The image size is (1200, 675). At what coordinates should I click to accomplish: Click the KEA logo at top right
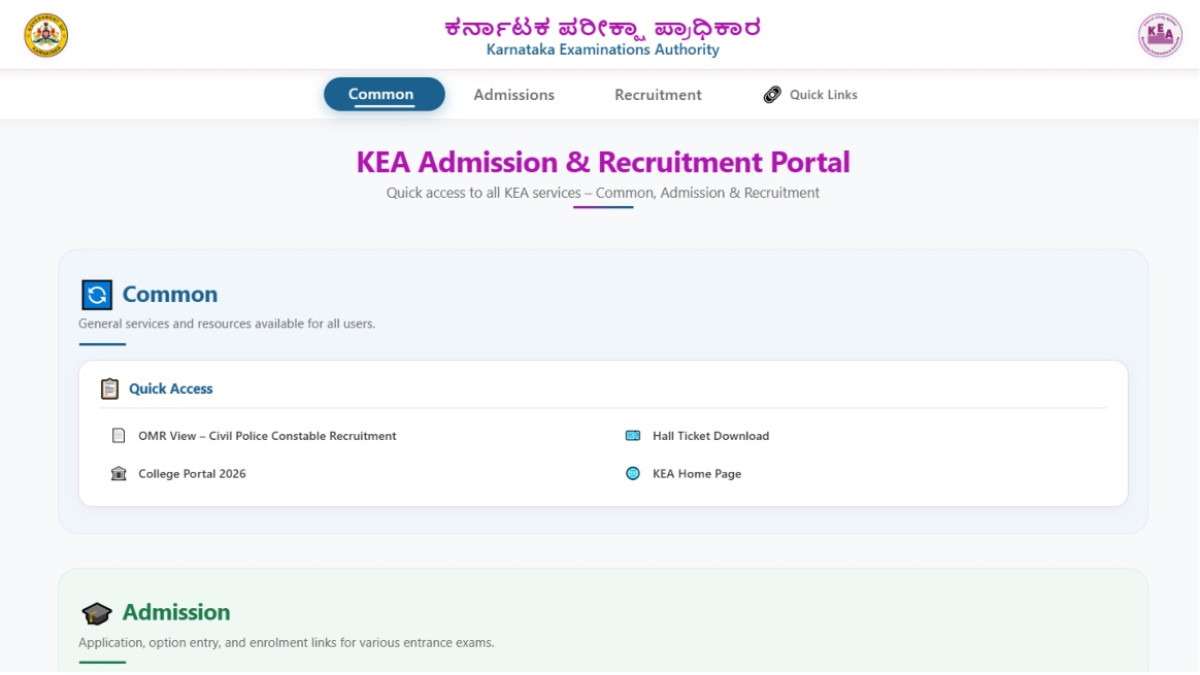tap(1160, 35)
